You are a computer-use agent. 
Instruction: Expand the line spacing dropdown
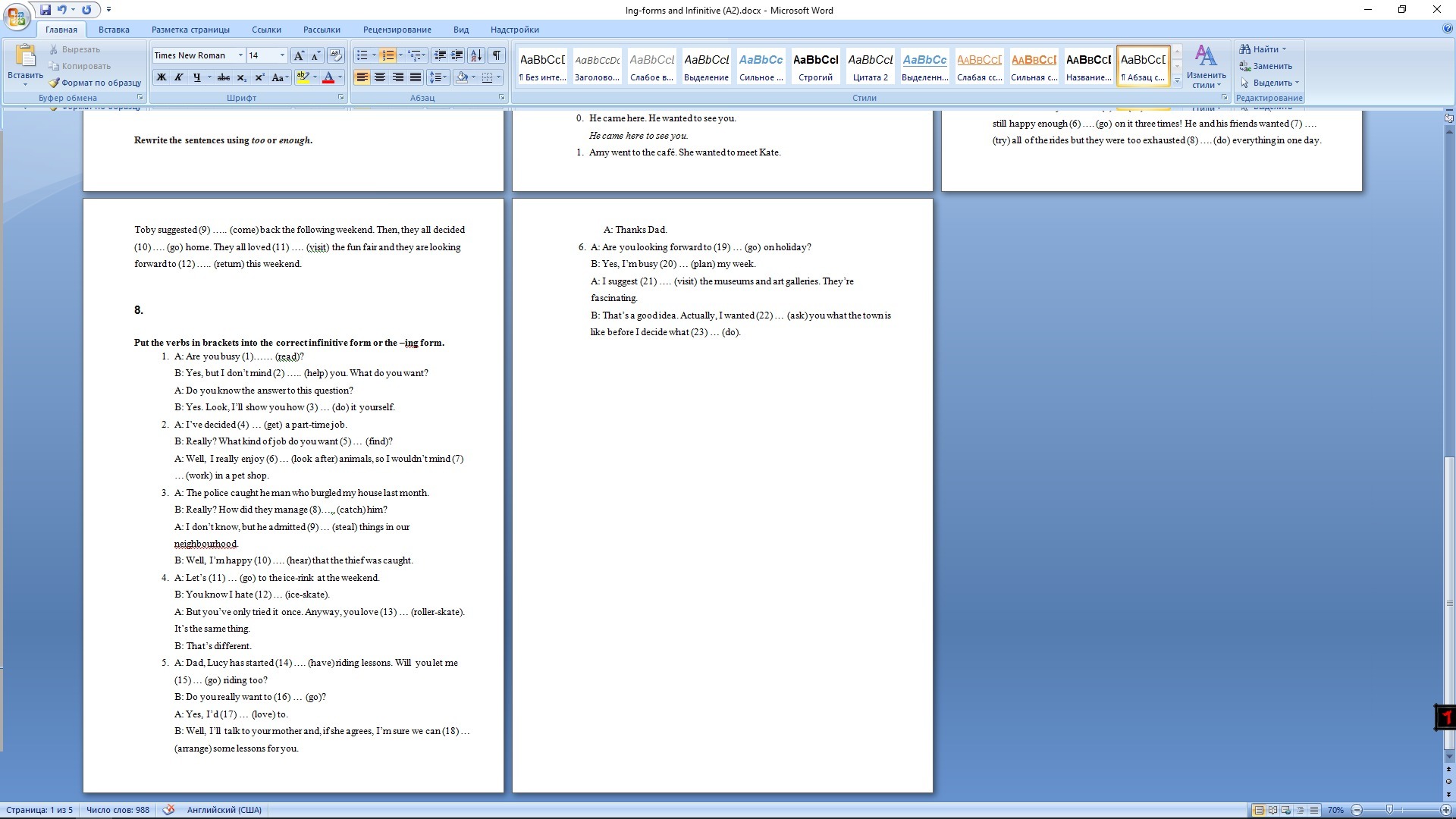click(x=445, y=77)
